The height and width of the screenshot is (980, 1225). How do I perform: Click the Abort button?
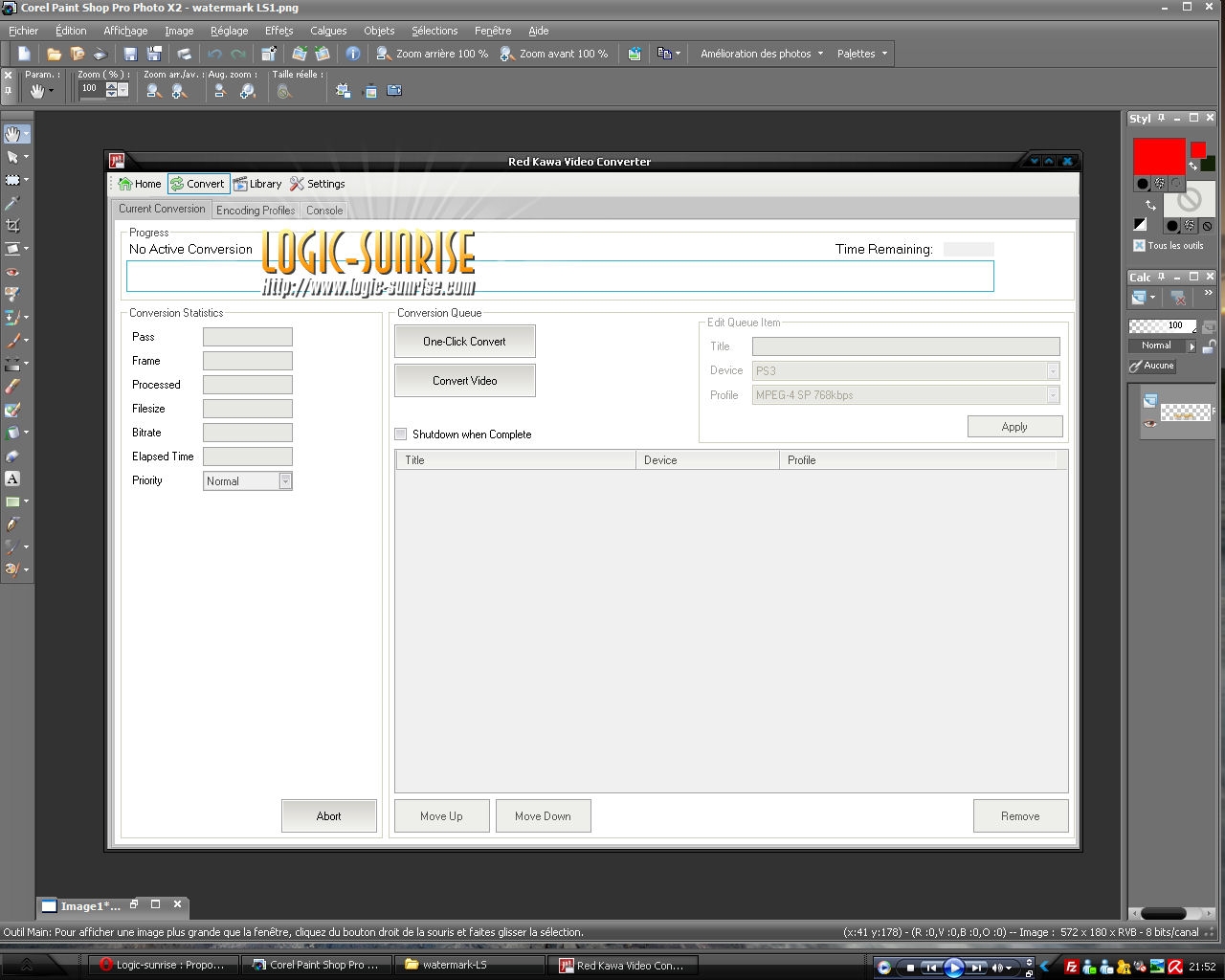click(x=329, y=816)
